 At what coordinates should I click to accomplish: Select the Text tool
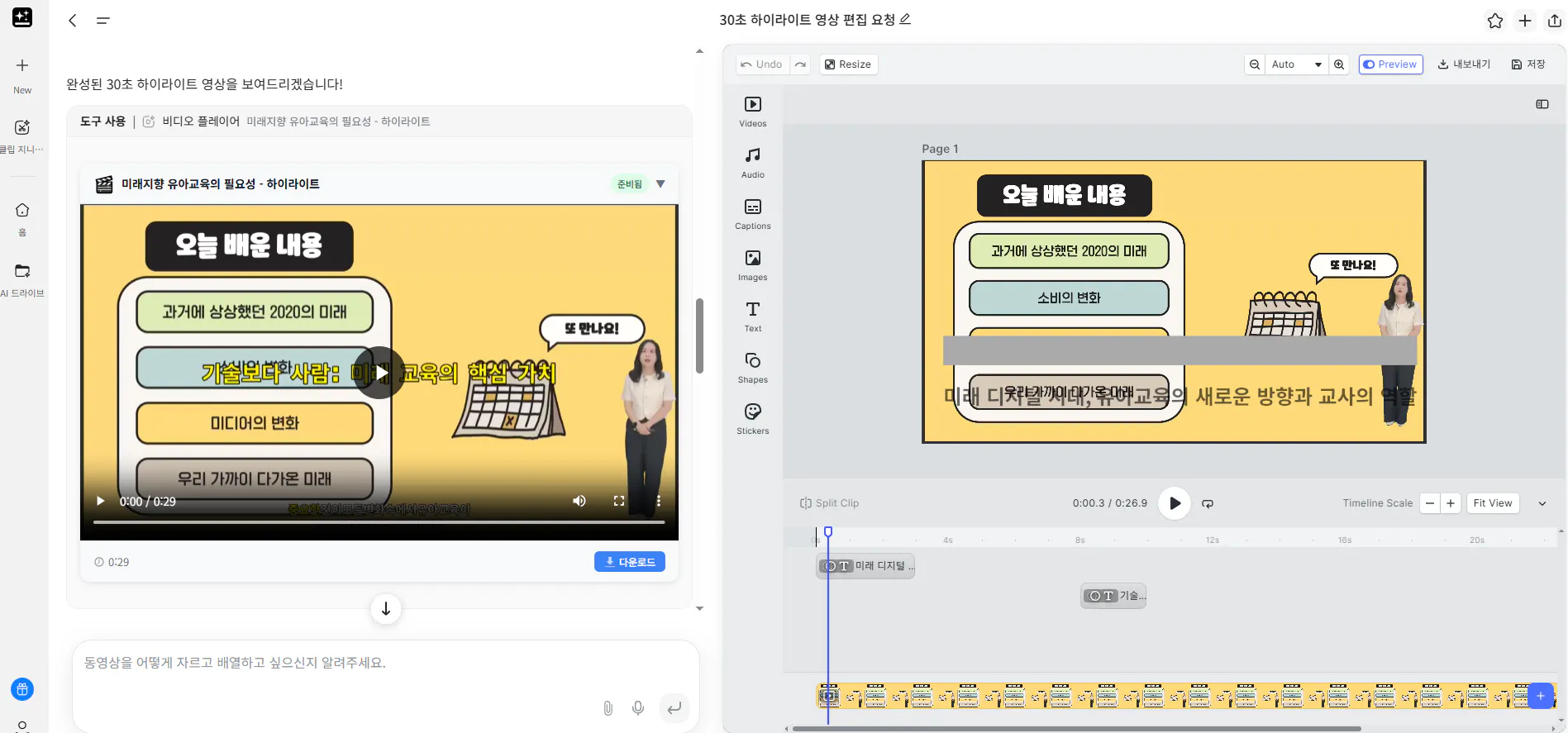coord(752,317)
